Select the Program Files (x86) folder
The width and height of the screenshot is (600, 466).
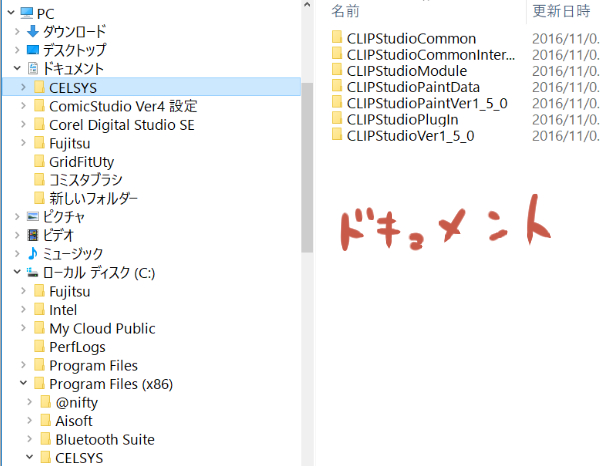[x=111, y=384]
